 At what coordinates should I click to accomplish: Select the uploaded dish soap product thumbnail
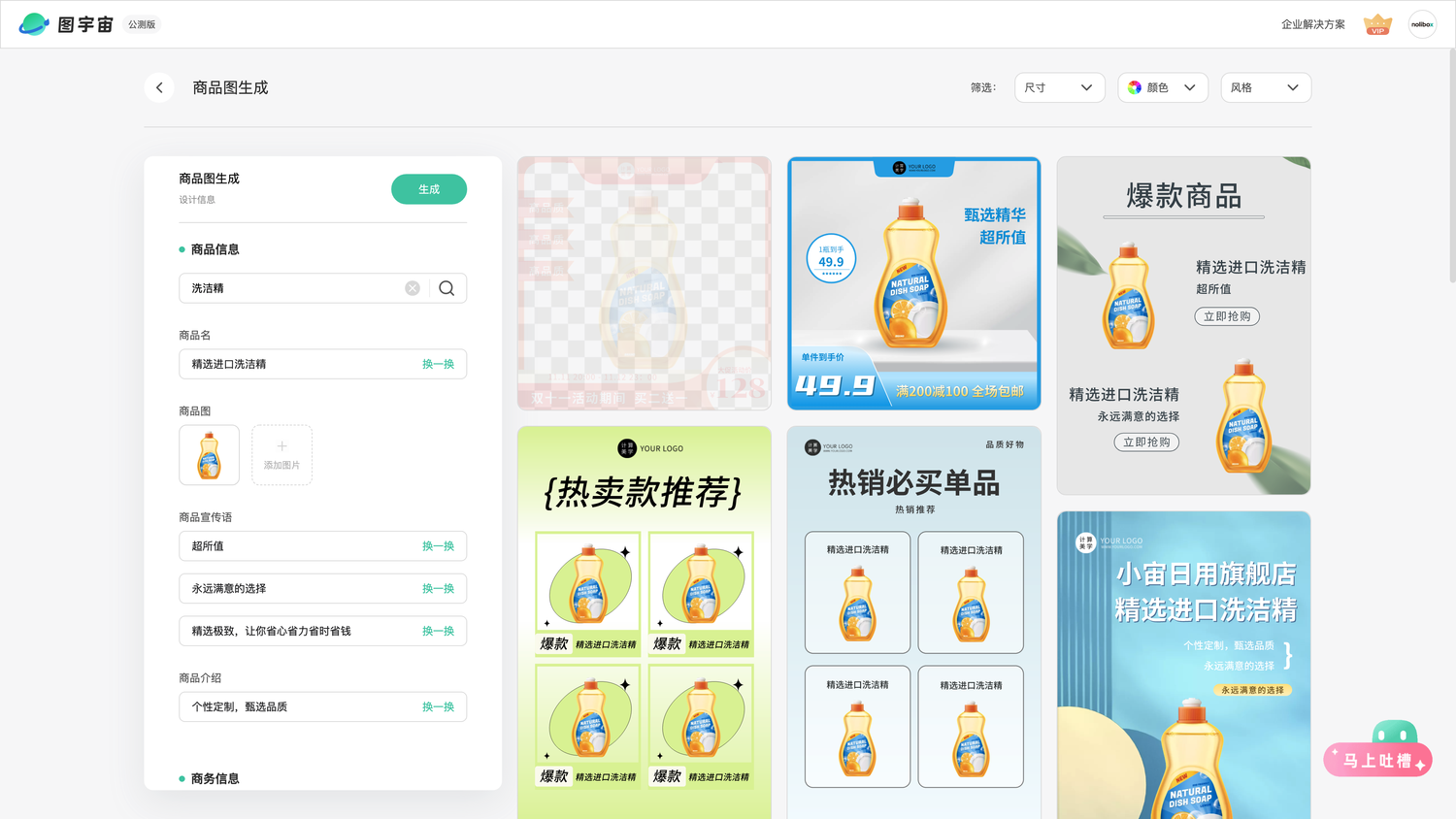click(209, 455)
